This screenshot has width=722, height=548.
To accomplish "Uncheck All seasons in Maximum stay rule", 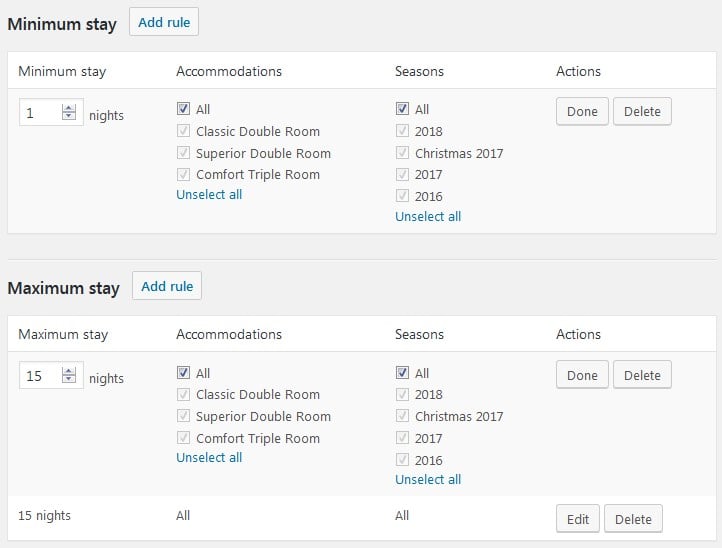I will pos(402,372).
